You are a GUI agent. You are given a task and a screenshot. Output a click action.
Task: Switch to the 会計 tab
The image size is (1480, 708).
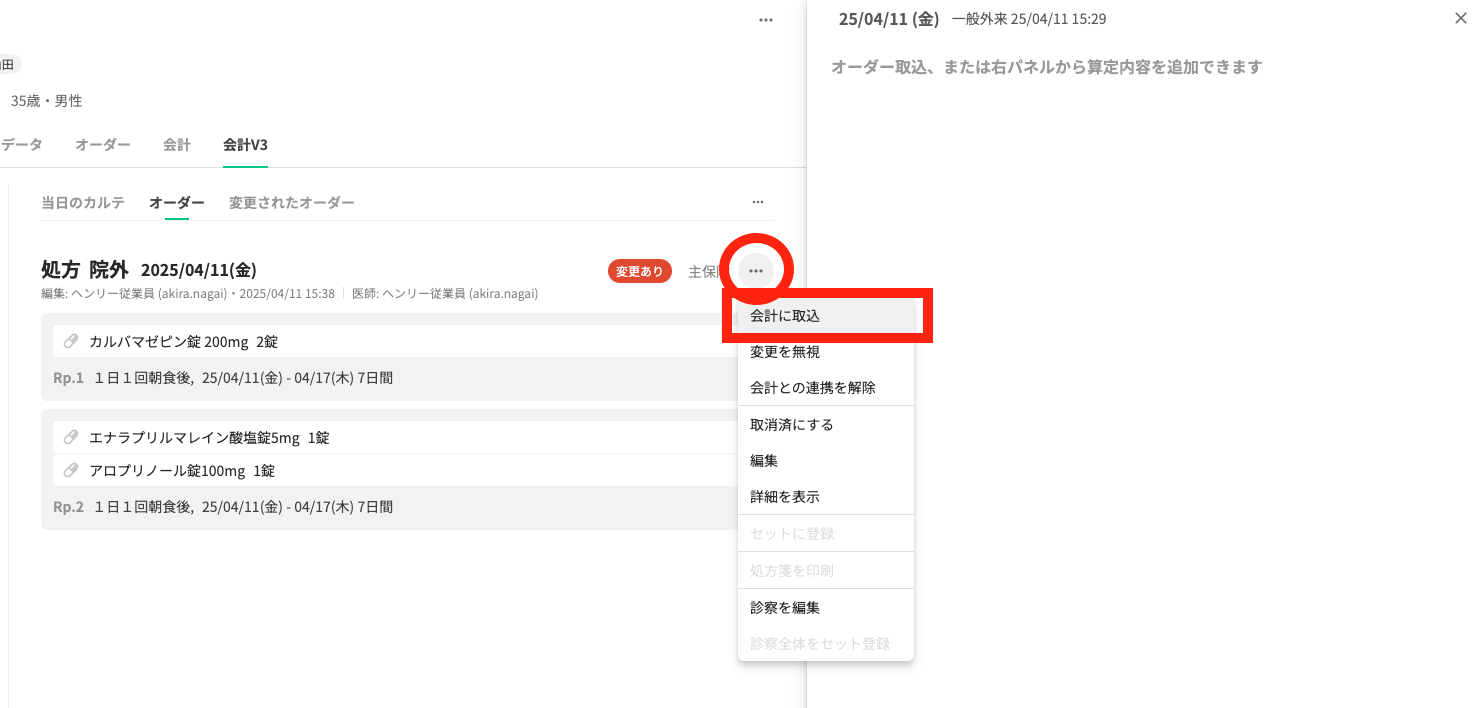coord(177,145)
